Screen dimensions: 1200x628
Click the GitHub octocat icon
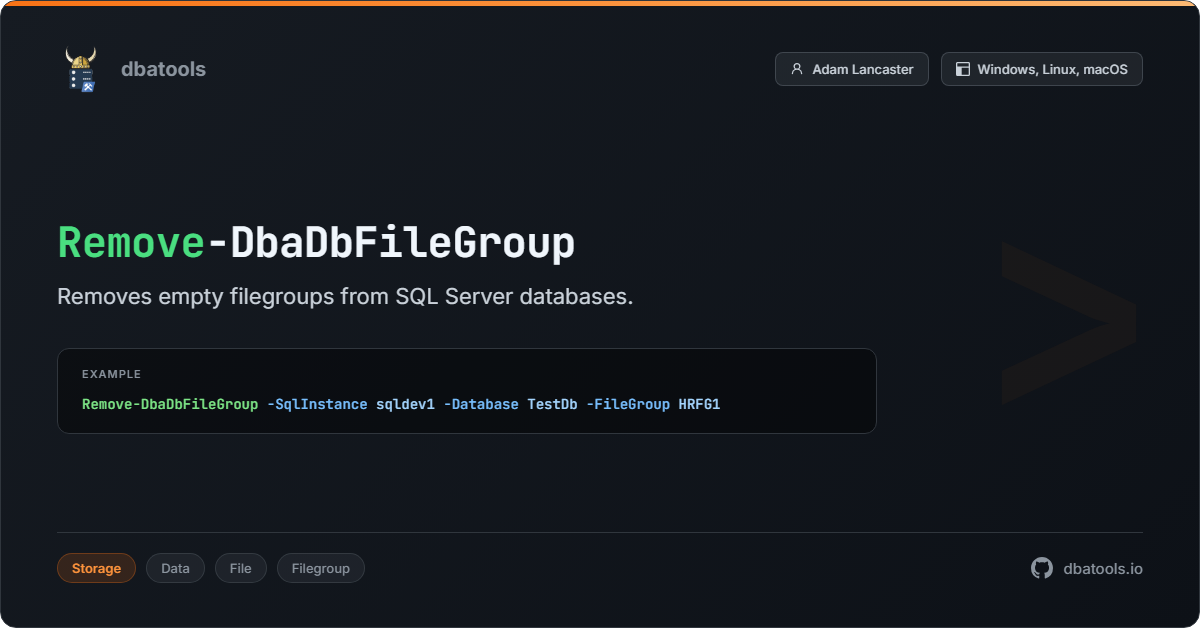[1042, 568]
